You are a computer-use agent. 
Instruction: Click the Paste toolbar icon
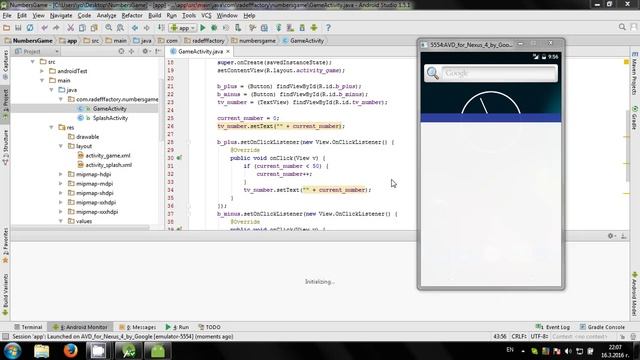pyautogui.click(x=94, y=28)
